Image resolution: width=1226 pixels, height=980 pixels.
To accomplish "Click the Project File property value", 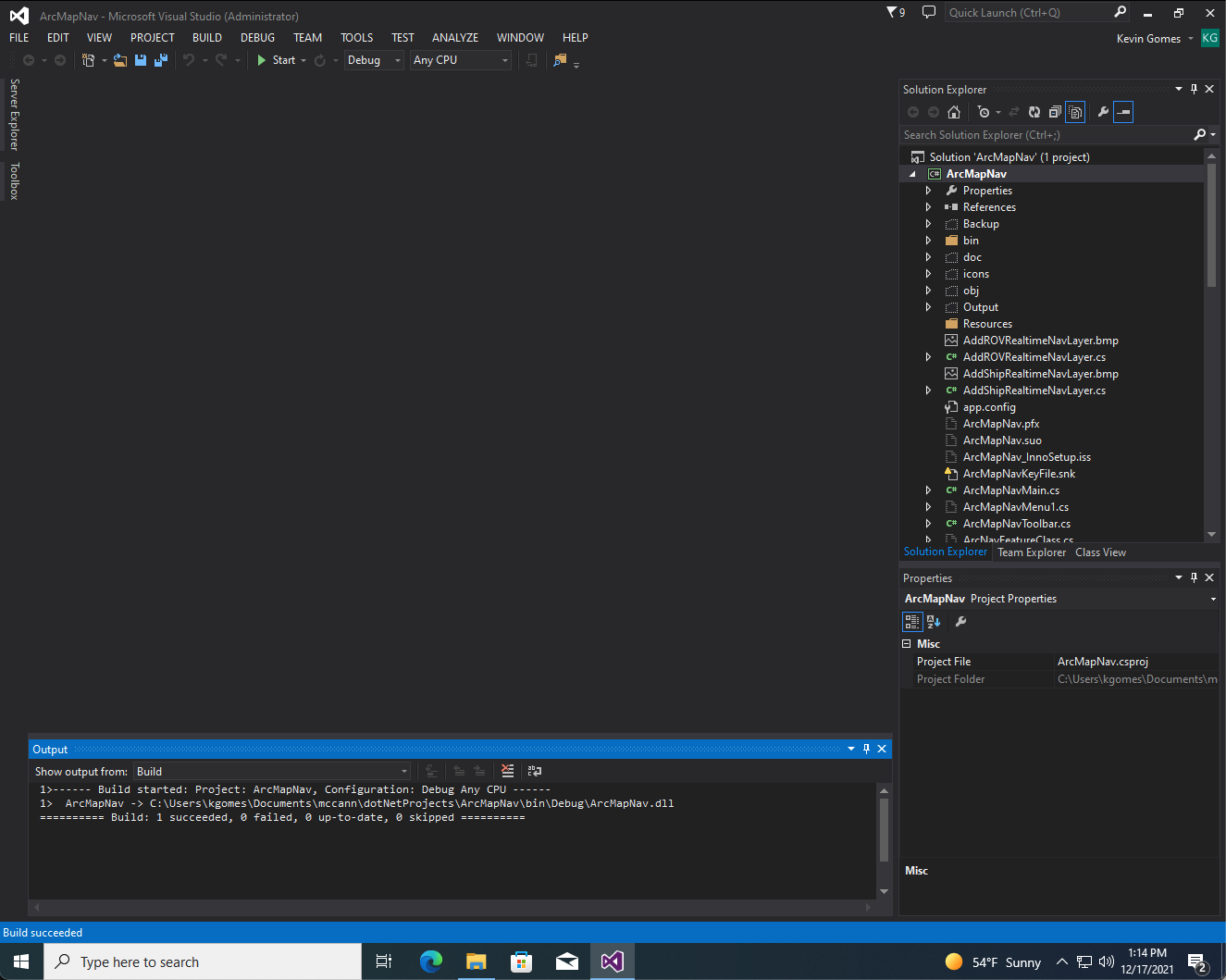I will coord(1137,662).
